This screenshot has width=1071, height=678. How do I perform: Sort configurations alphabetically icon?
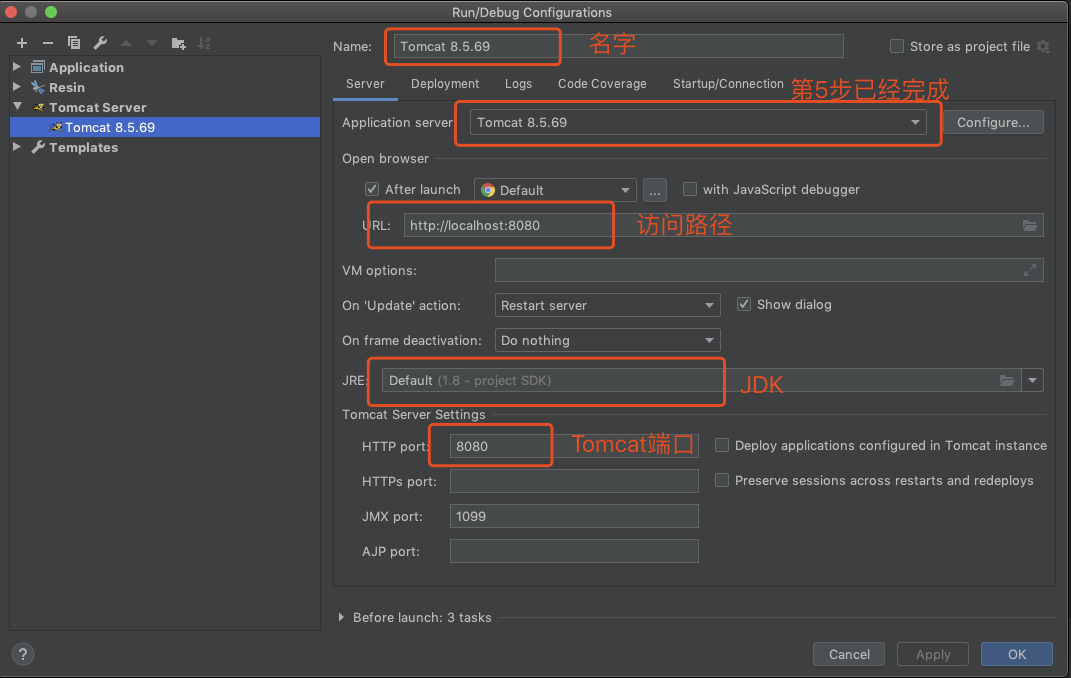[x=204, y=43]
